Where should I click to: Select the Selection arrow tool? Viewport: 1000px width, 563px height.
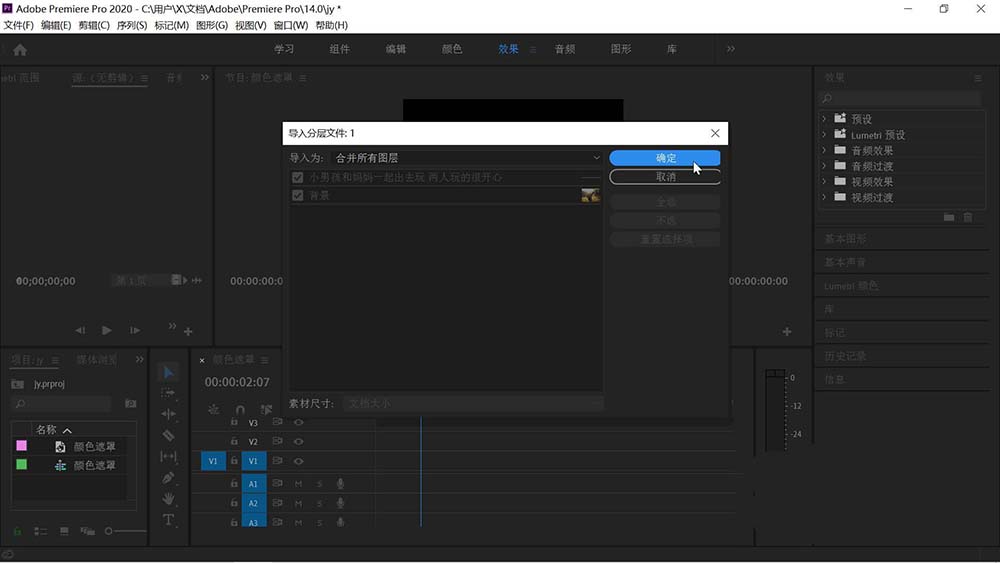click(168, 372)
